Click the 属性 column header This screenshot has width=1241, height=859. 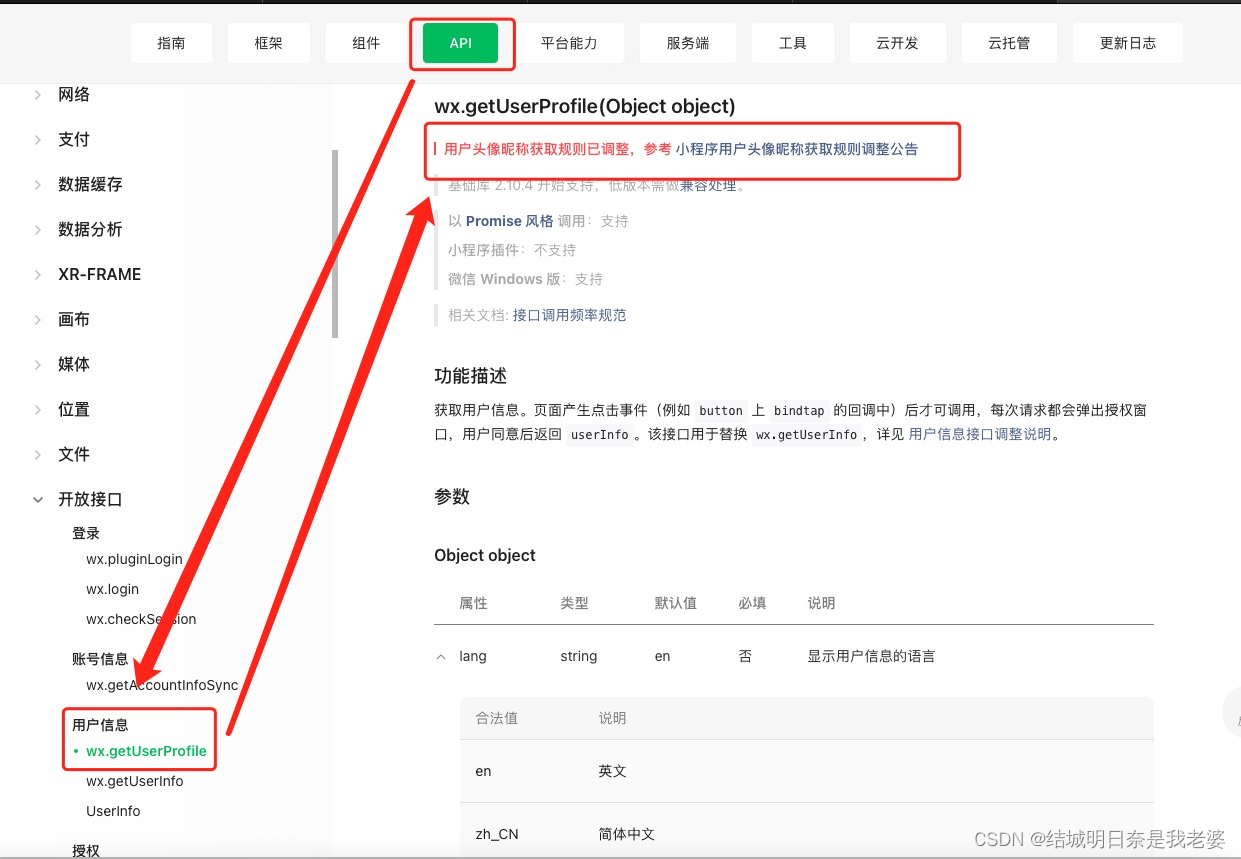473,603
